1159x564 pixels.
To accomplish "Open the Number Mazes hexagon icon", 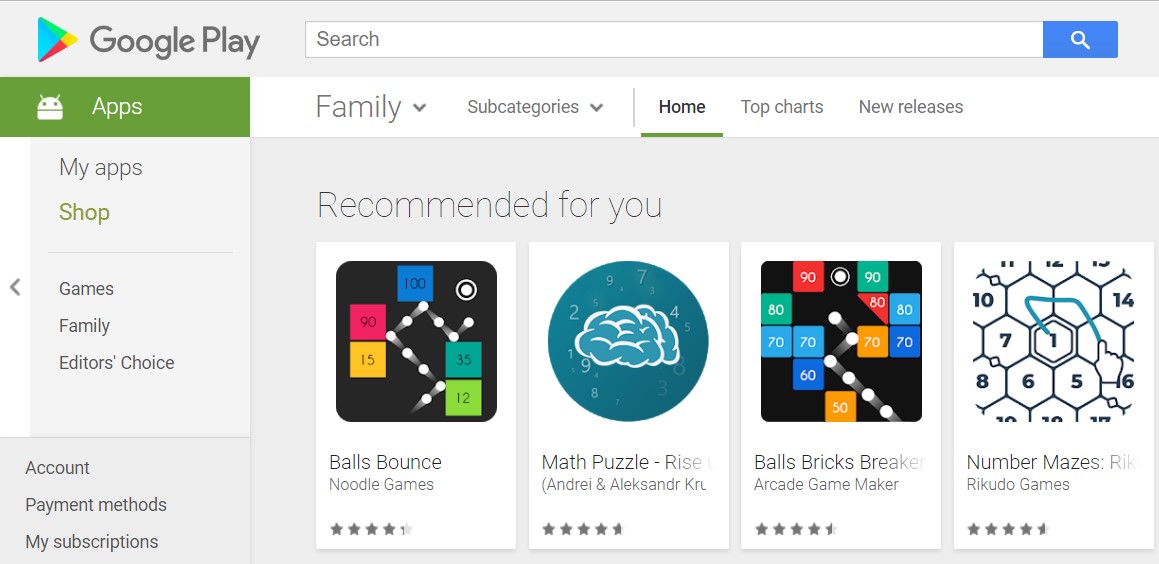I will click(x=1053, y=342).
